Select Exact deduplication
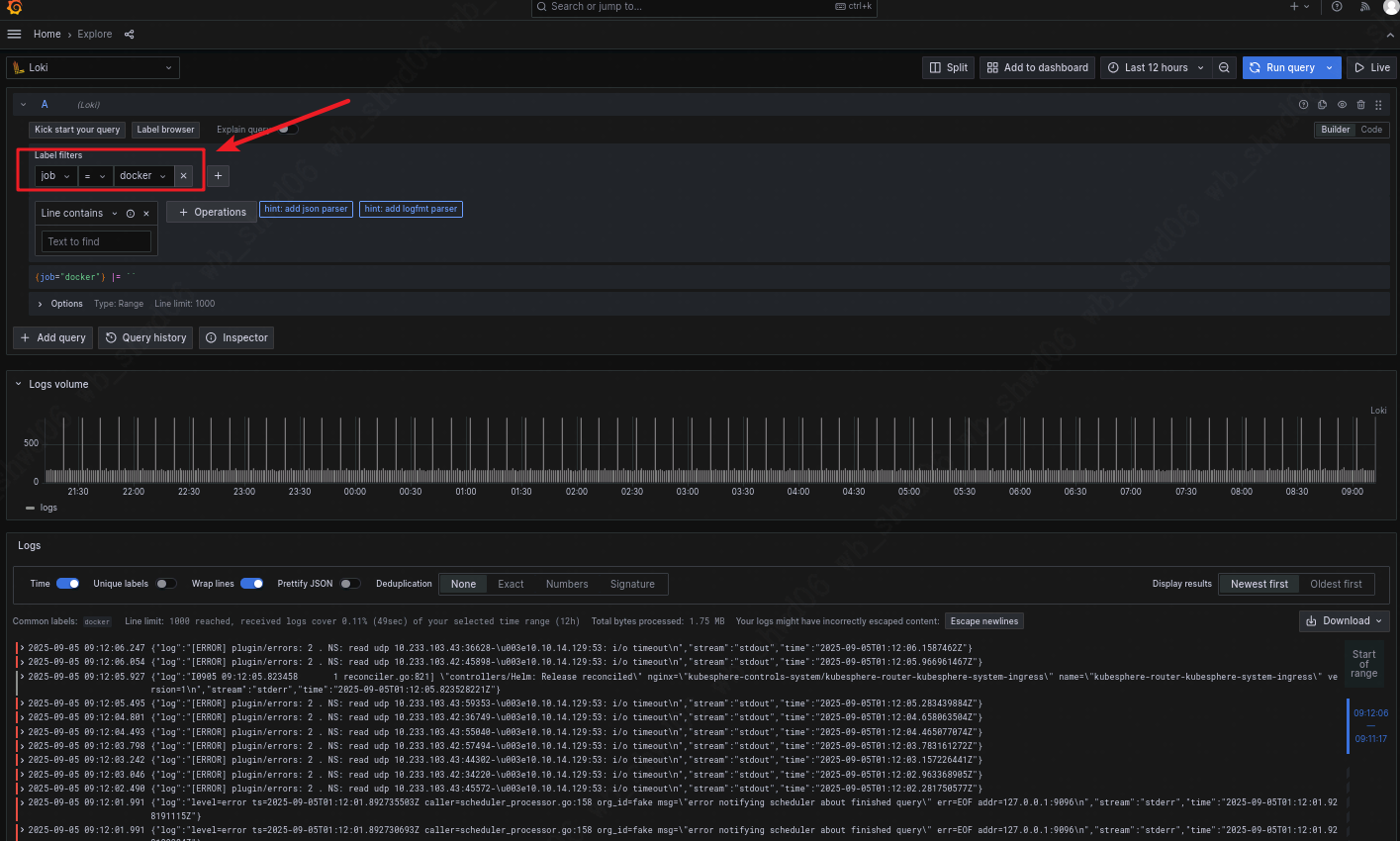This screenshot has width=1400, height=841. 511,584
